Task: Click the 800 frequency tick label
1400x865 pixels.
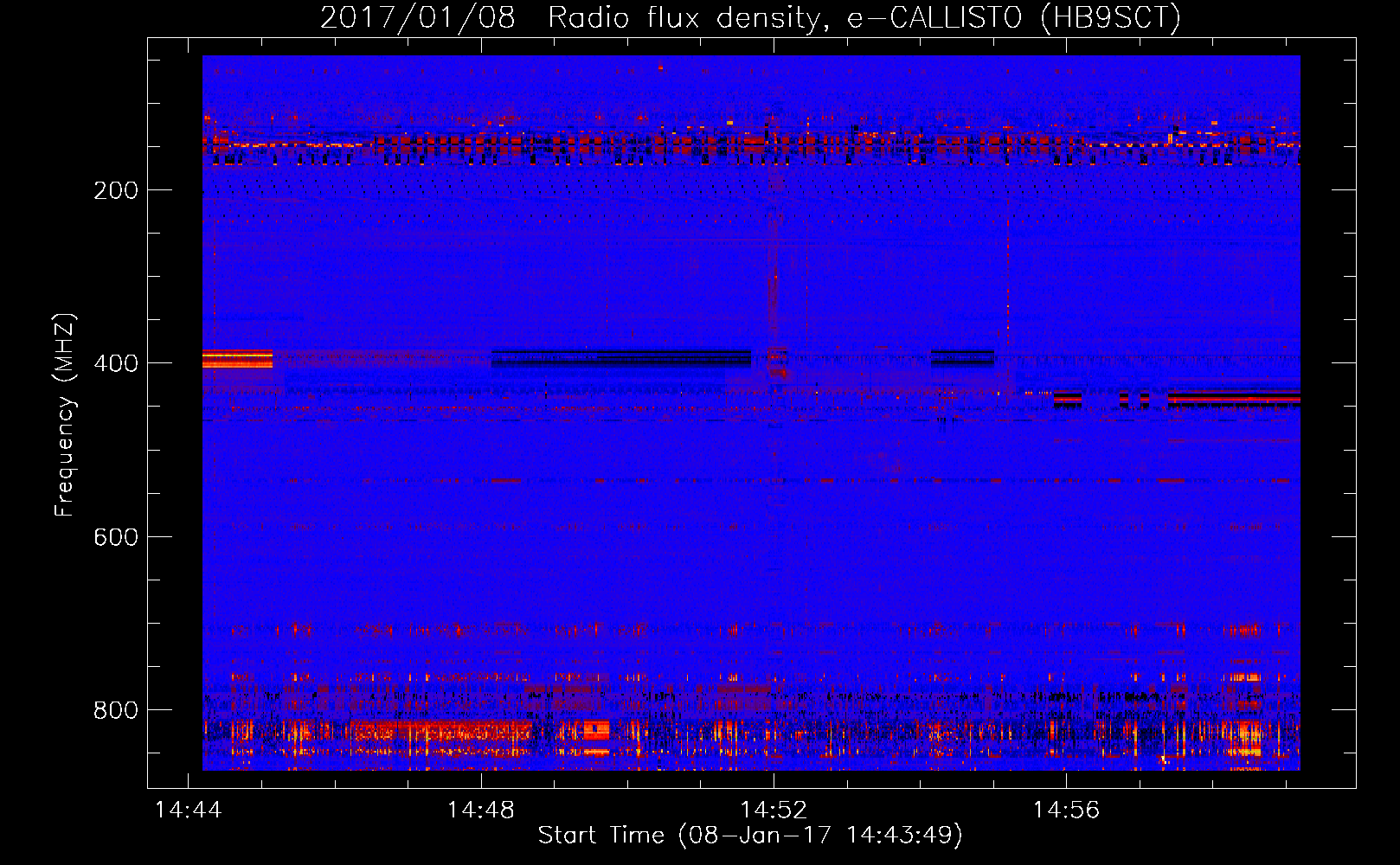Action: click(116, 710)
